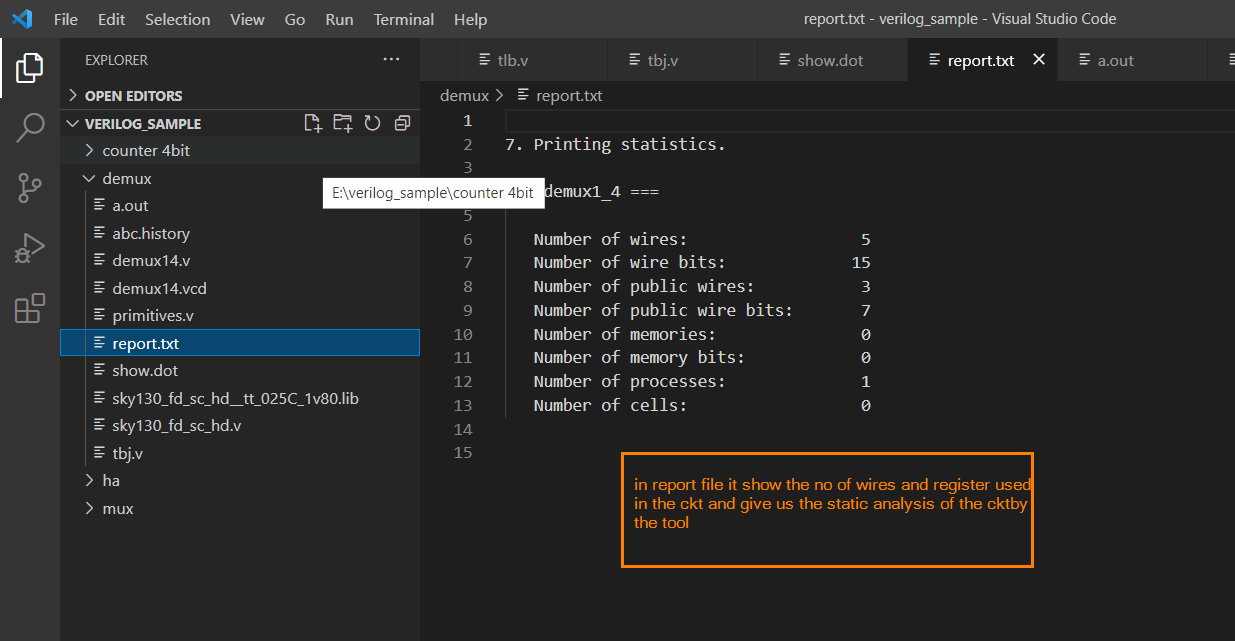This screenshot has height=641, width=1235.
Task: Open the Go menu
Action: pyautogui.click(x=295, y=19)
